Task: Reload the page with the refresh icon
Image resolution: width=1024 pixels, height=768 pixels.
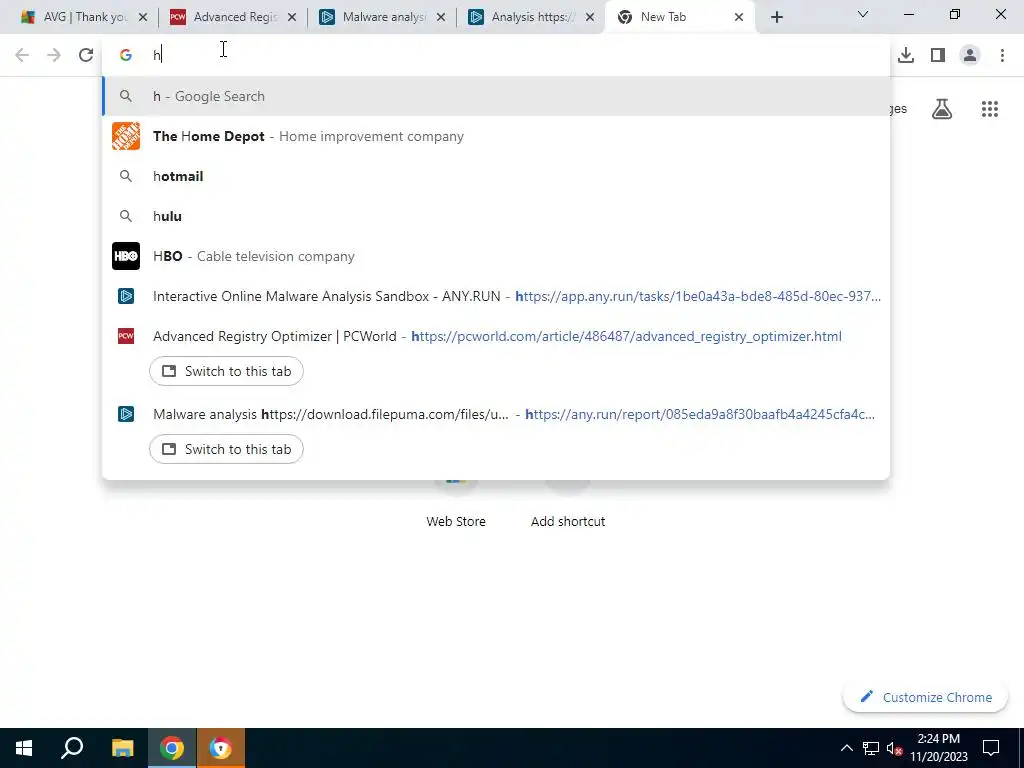Action: [86, 55]
